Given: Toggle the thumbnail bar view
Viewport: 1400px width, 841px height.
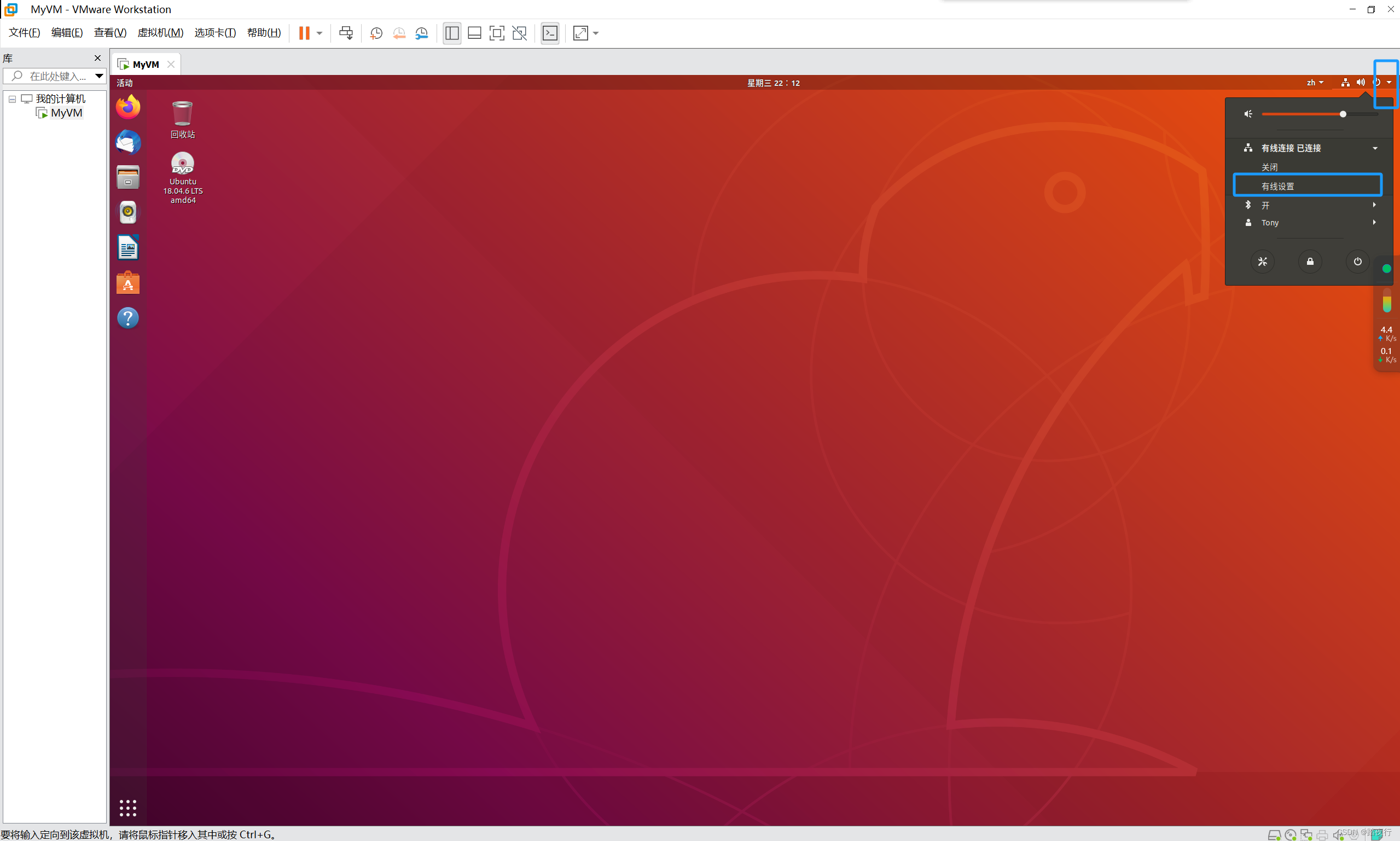Looking at the screenshot, I should pyautogui.click(x=474, y=33).
